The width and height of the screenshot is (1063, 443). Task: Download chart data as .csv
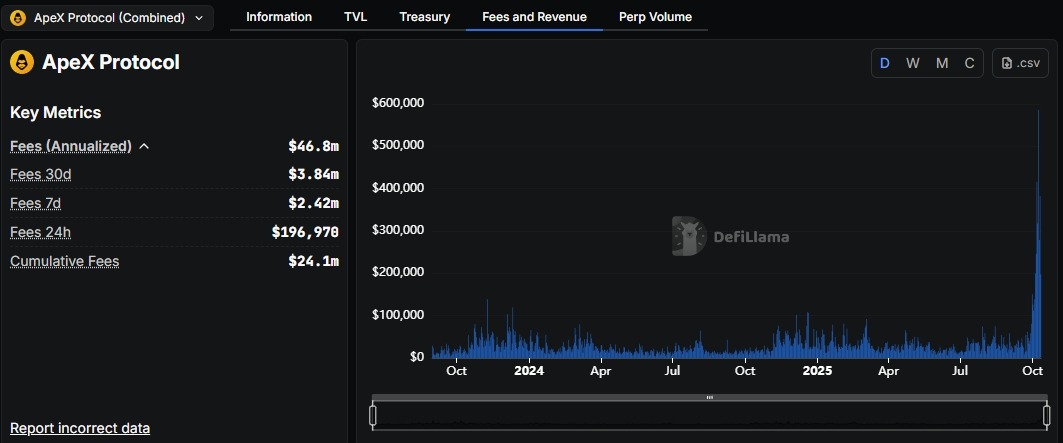[1020, 63]
